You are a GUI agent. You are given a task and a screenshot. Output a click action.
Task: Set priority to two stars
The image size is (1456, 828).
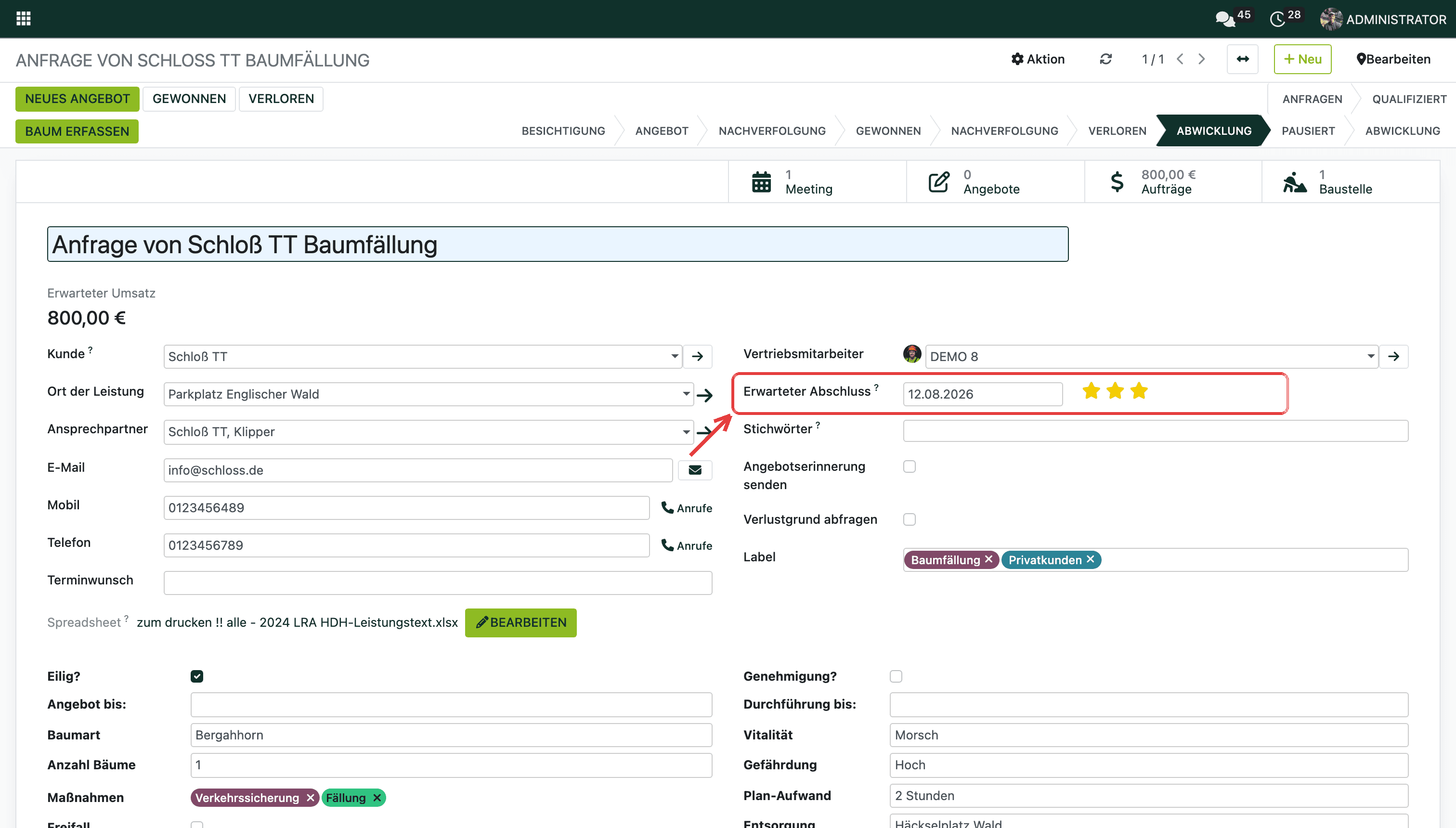point(1115,391)
